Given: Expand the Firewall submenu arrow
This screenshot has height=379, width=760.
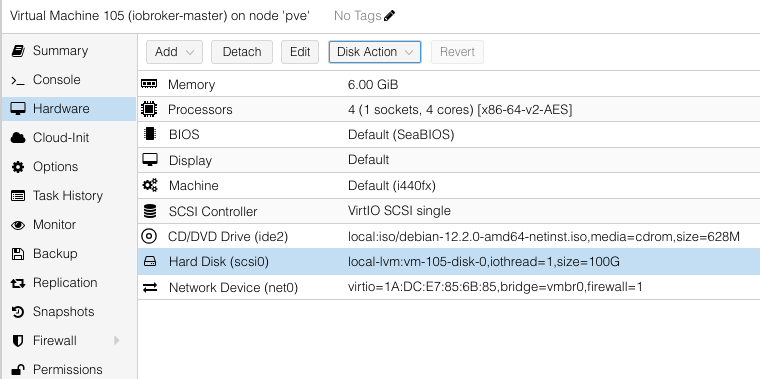Looking at the screenshot, I should click(116, 341).
